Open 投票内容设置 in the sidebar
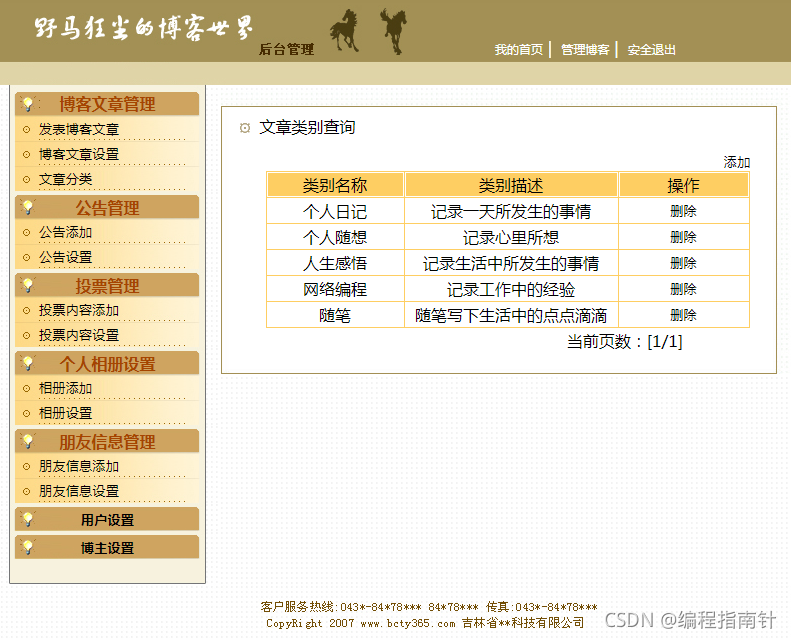 [x=79, y=335]
